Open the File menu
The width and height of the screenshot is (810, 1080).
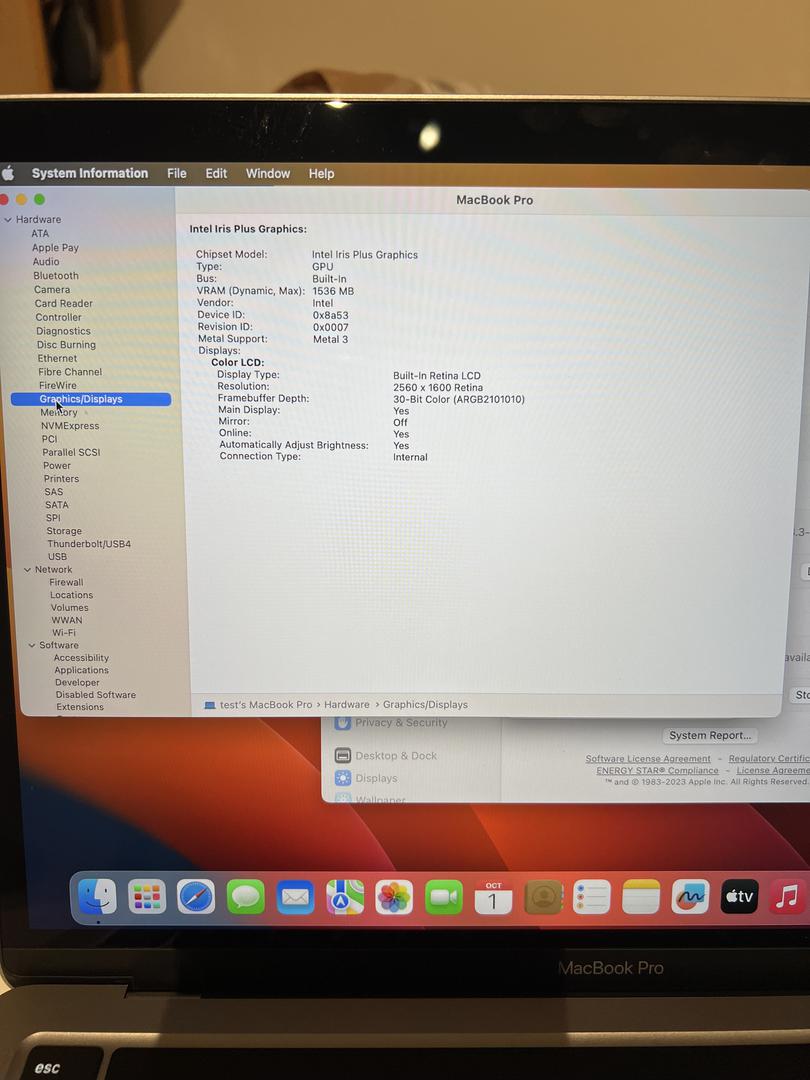tap(177, 174)
